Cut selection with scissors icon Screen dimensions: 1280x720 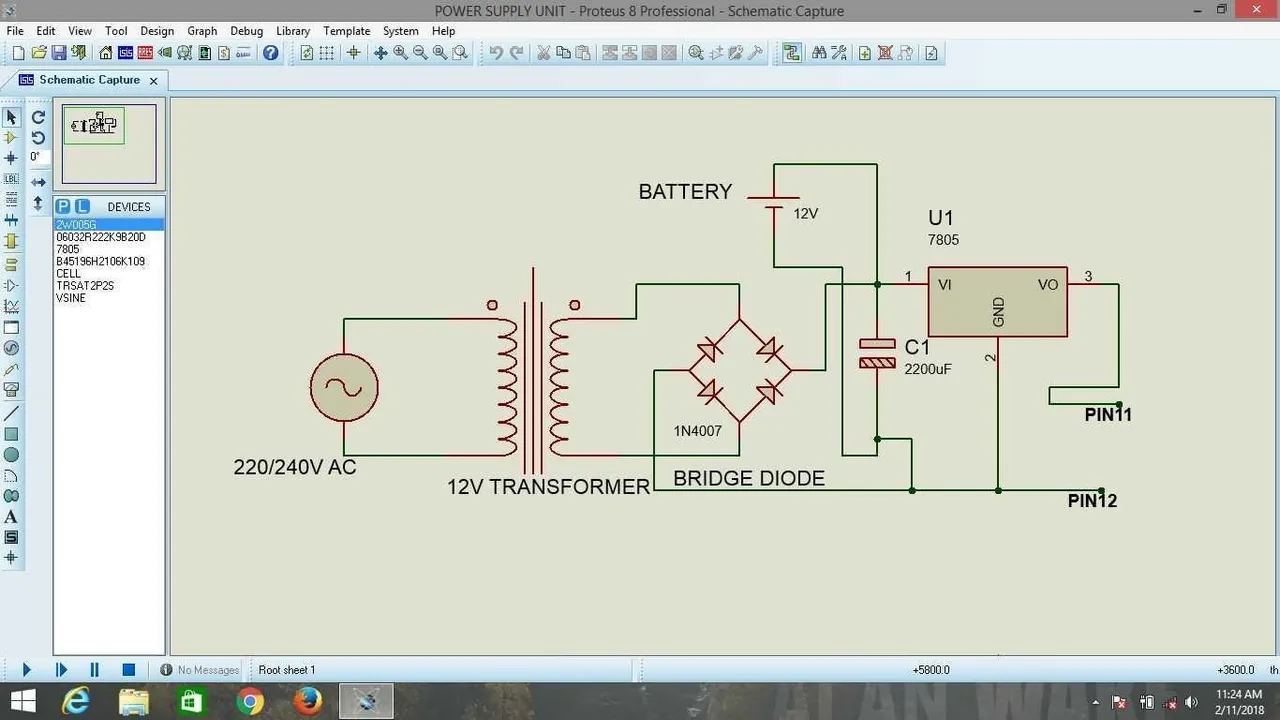point(544,53)
